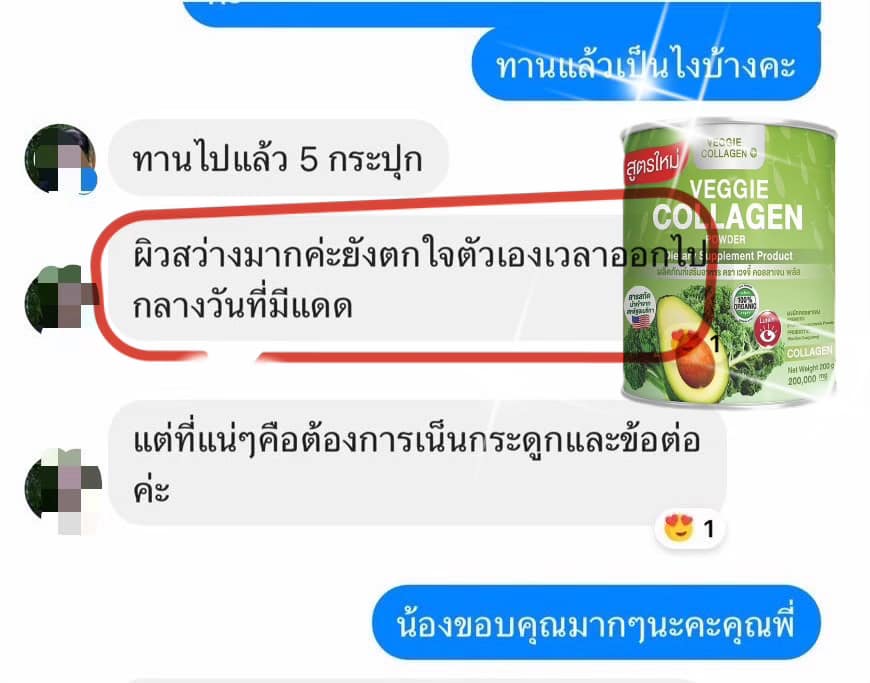Image resolution: width=870 pixels, height=683 pixels.
Task: Click the blue reply 'น้องขอบคุณมากๆนะคะคุณพี่'
Action: pyautogui.click(x=596, y=623)
